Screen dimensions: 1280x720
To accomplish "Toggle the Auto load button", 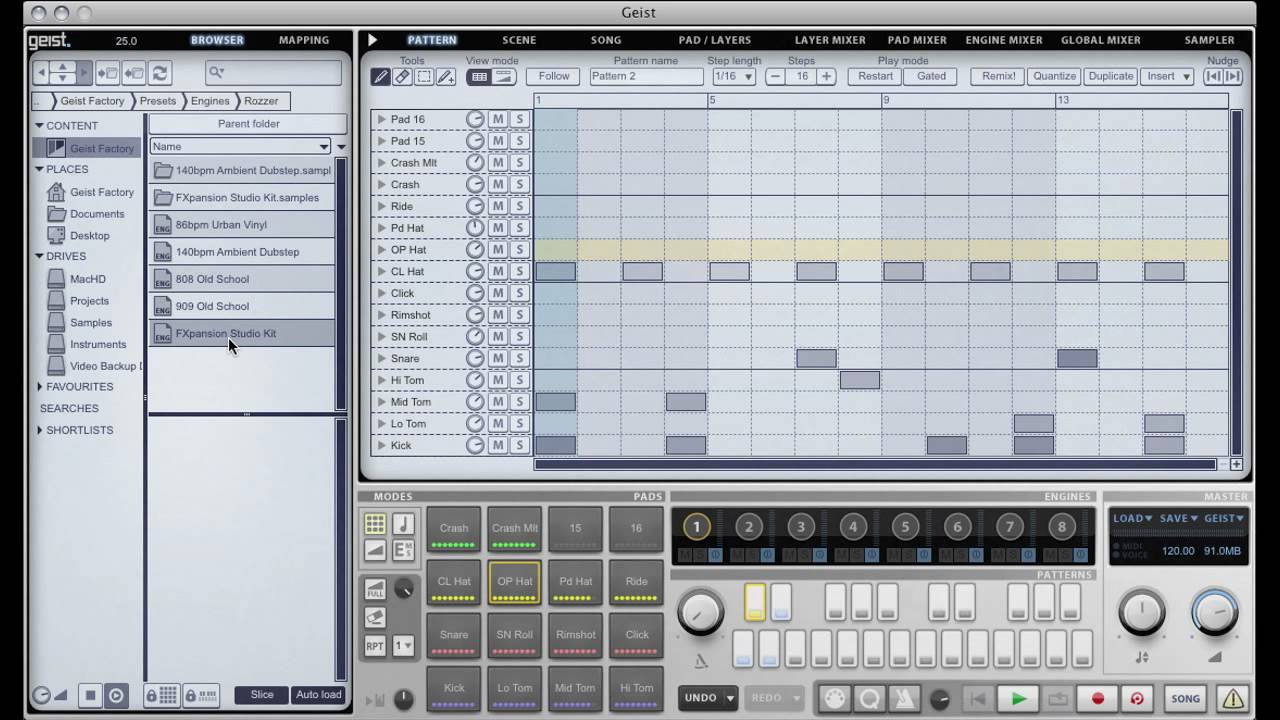I will 319,694.
